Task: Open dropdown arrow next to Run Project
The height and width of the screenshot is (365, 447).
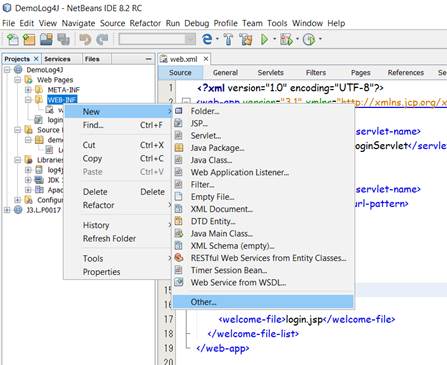Action: (x=275, y=39)
